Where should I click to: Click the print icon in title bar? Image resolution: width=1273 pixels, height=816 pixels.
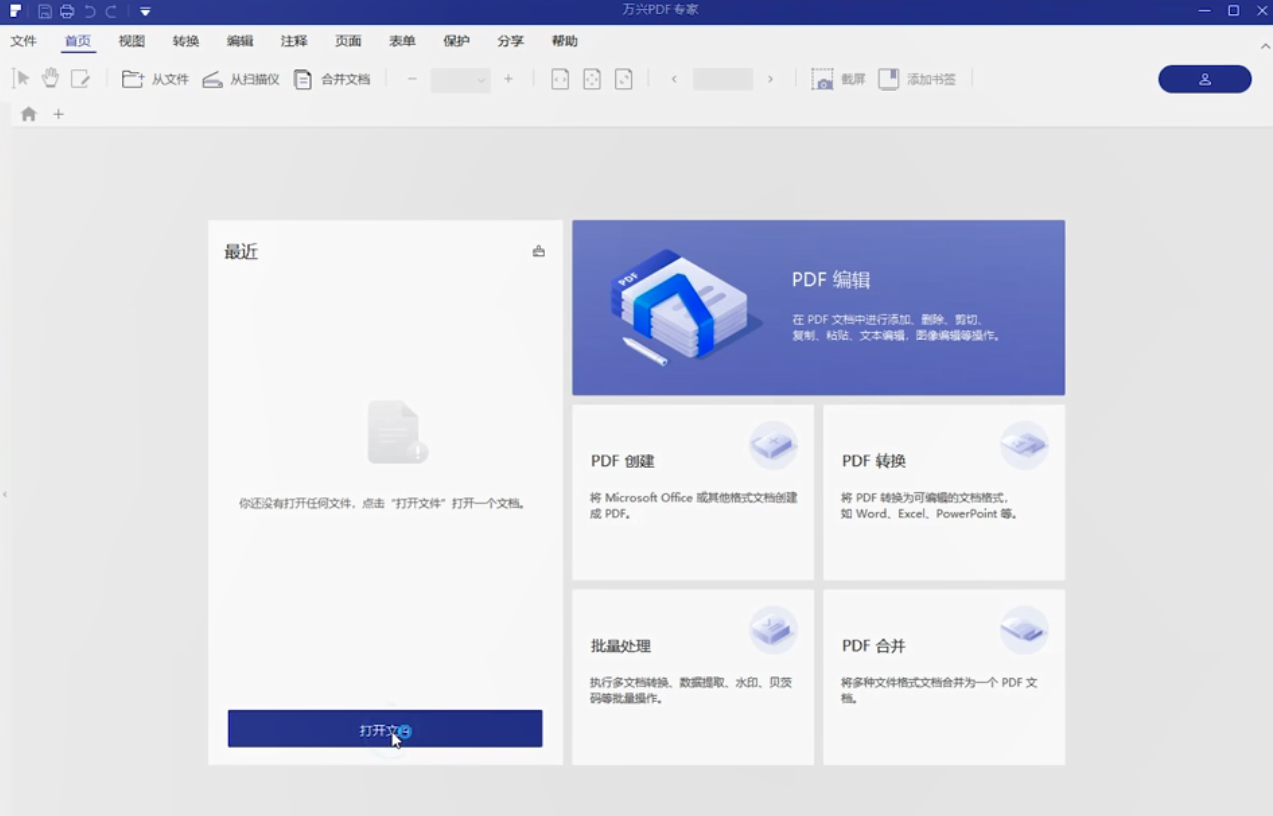pos(67,11)
